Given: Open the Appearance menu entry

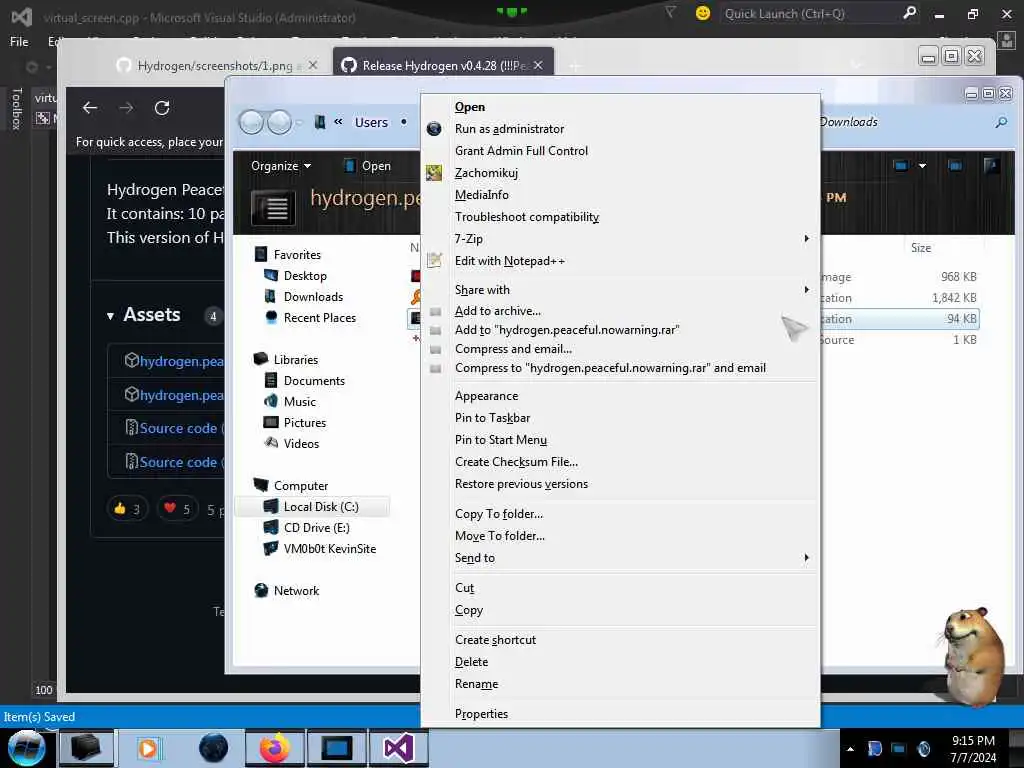Looking at the screenshot, I should (486, 396).
